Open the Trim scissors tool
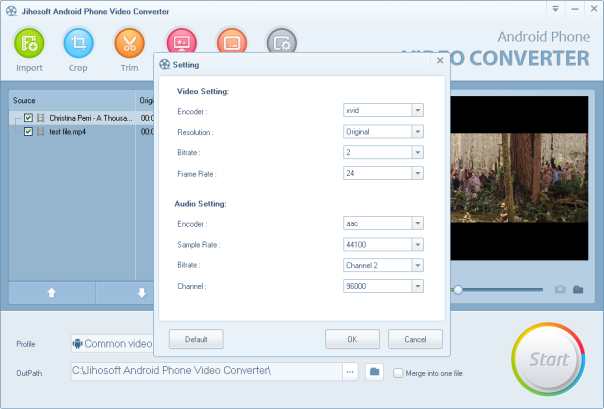 129,44
